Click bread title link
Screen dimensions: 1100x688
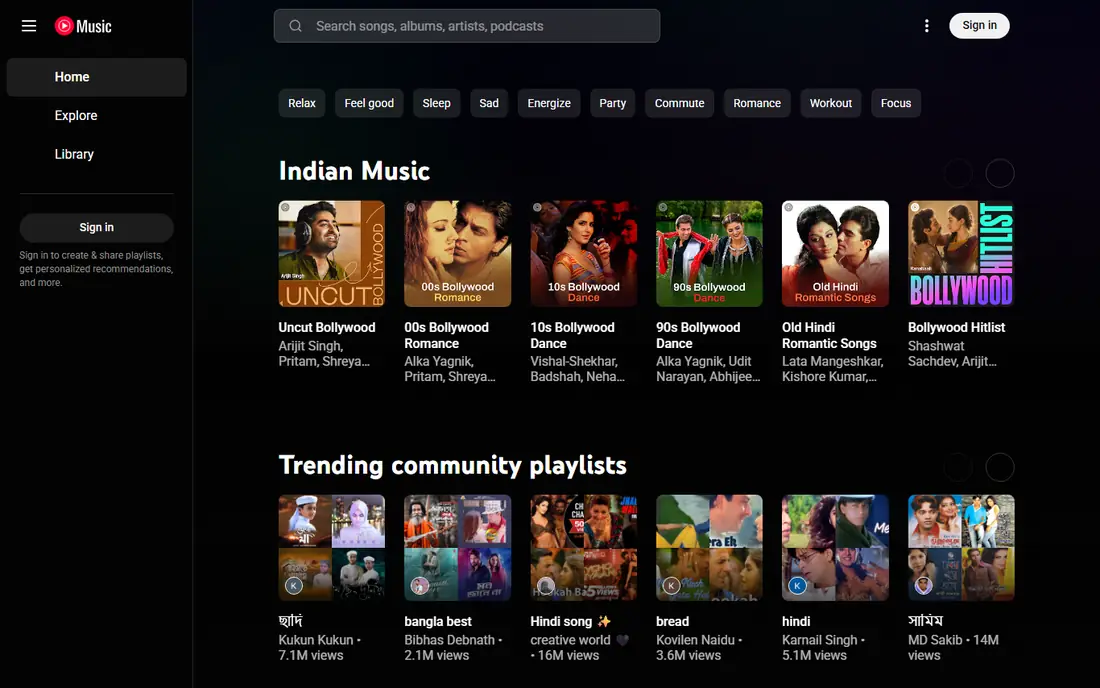click(672, 621)
